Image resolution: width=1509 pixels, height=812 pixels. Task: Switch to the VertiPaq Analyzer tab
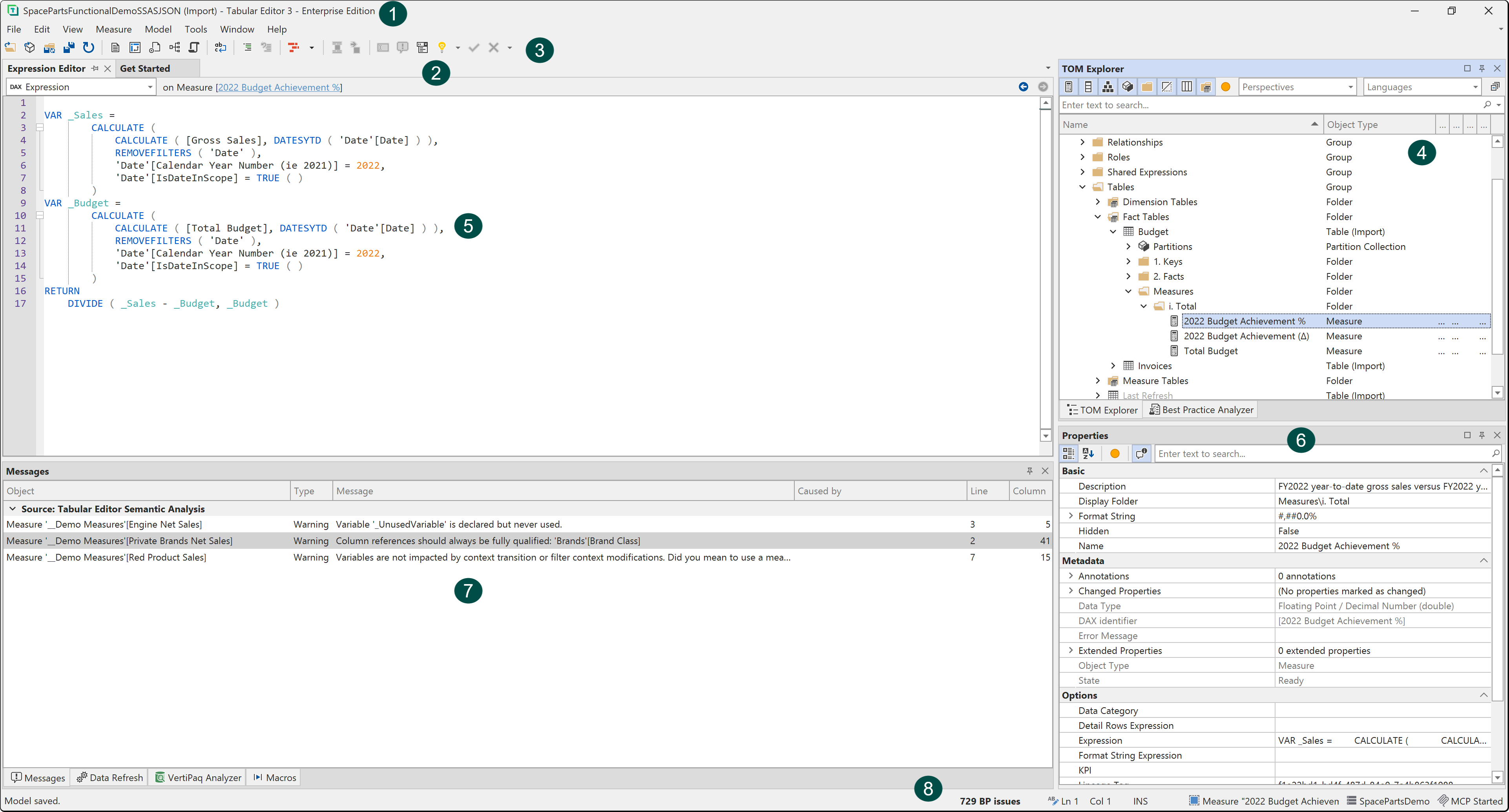click(198, 777)
